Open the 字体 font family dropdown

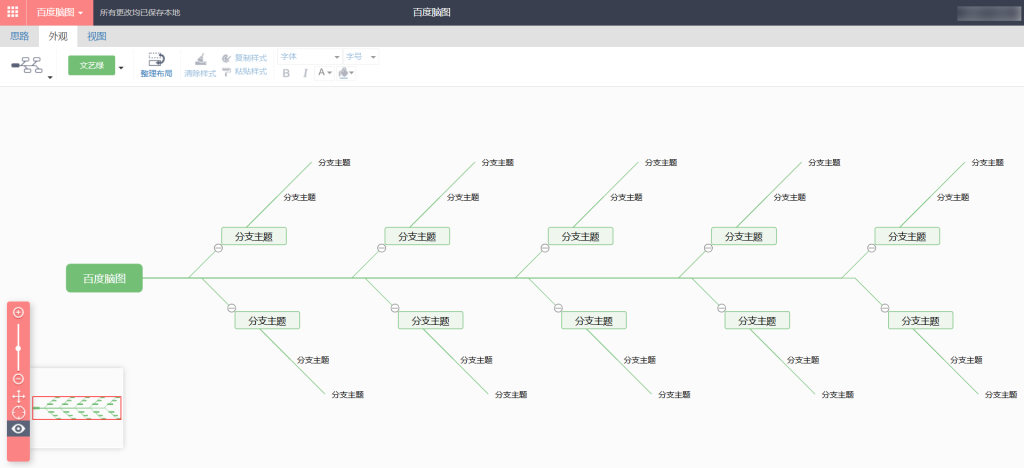[310, 57]
